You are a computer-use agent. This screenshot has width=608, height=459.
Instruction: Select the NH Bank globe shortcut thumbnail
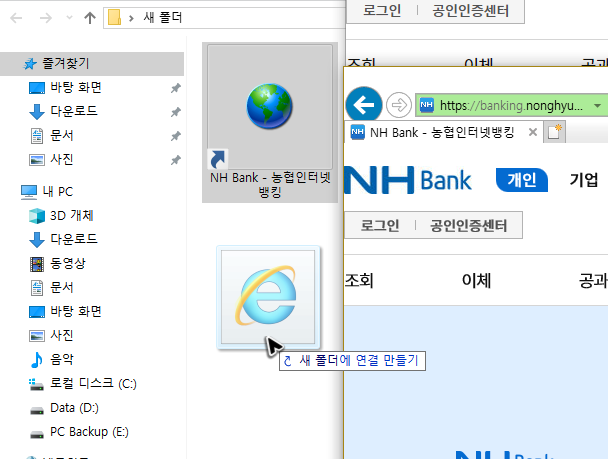(270, 107)
